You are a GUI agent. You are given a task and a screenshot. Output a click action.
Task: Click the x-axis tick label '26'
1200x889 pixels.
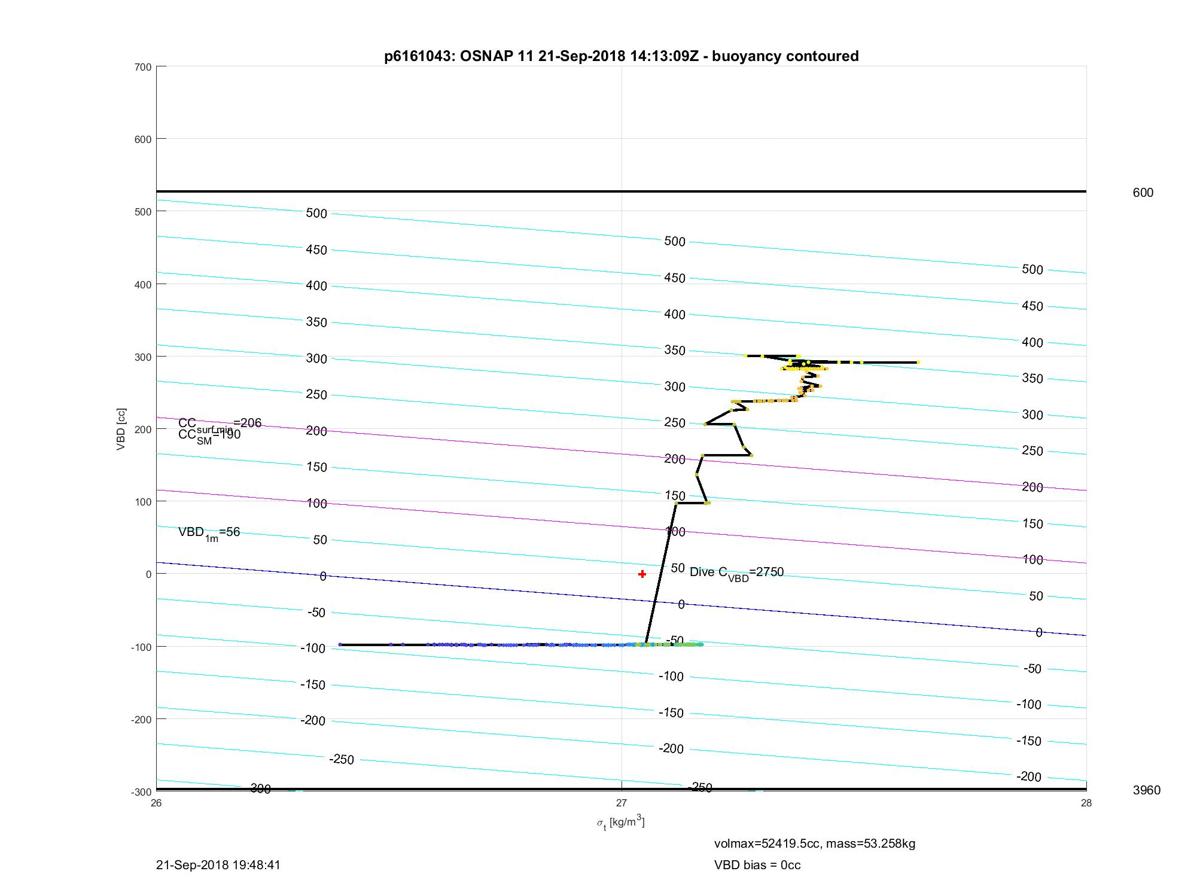(156, 802)
